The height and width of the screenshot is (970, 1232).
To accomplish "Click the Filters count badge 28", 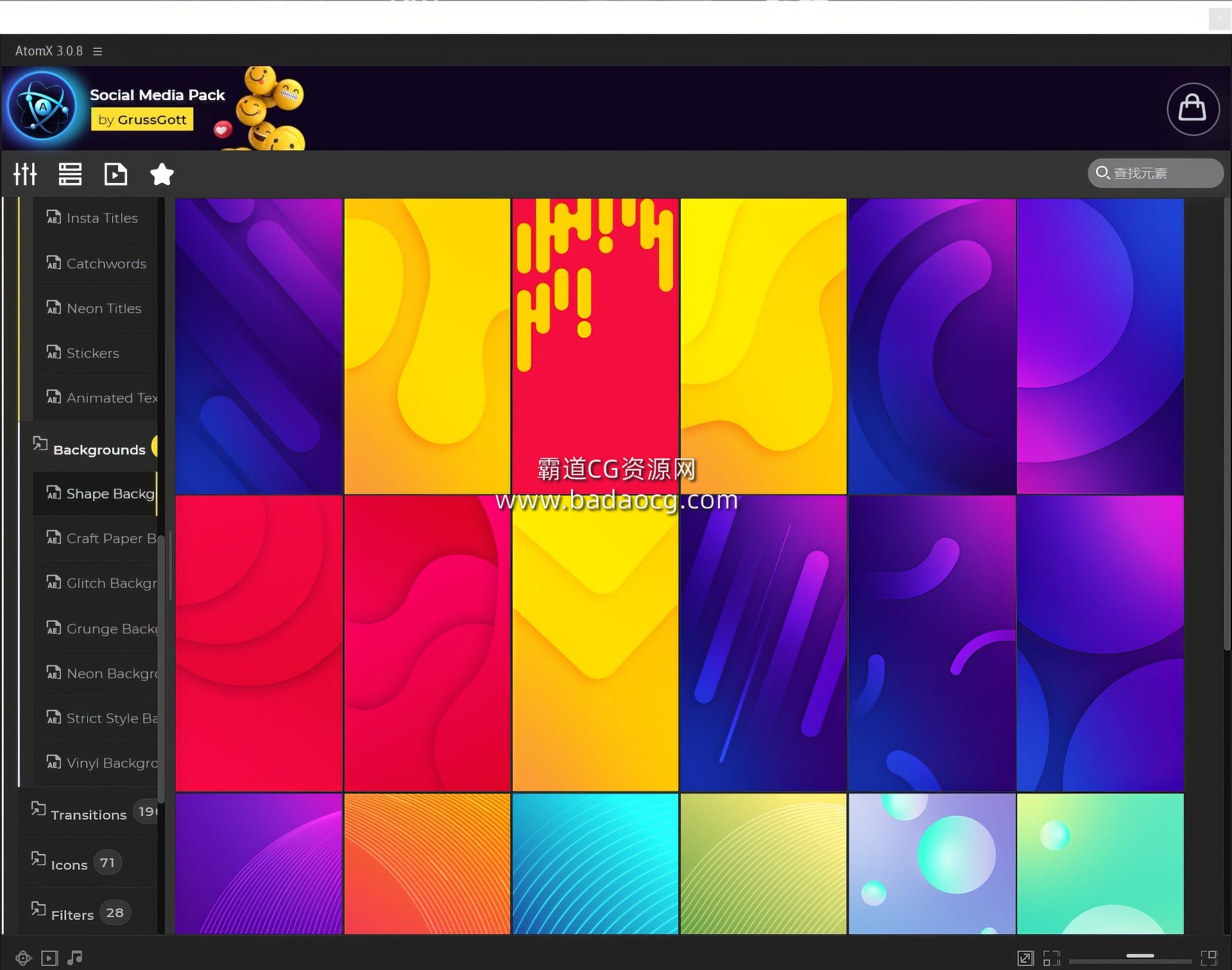I will [x=115, y=913].
